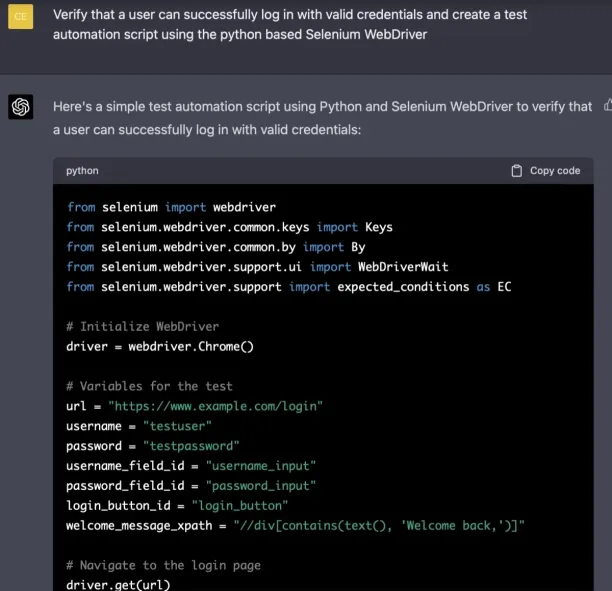The image size is (612, 591).
Task: Click the user prompt text about verifying login
Action: click(290, 24)
